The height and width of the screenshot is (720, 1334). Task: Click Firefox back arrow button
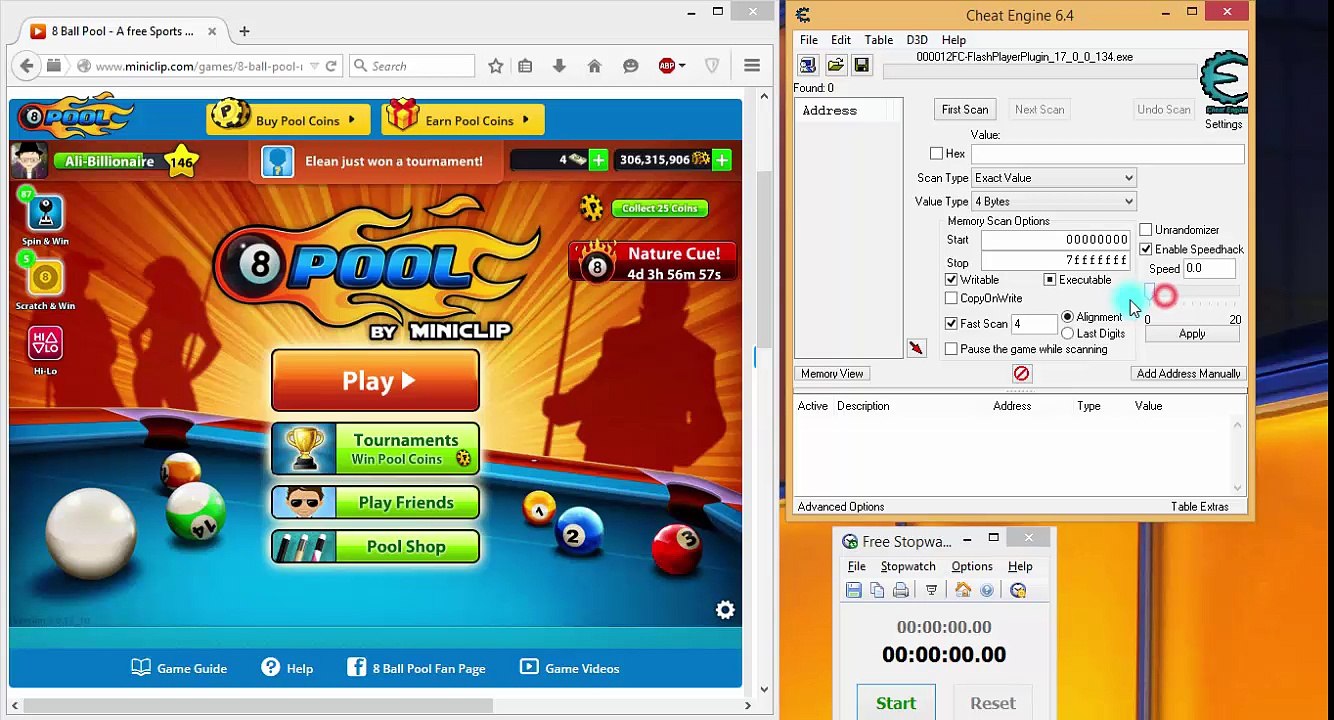[26, 66]
